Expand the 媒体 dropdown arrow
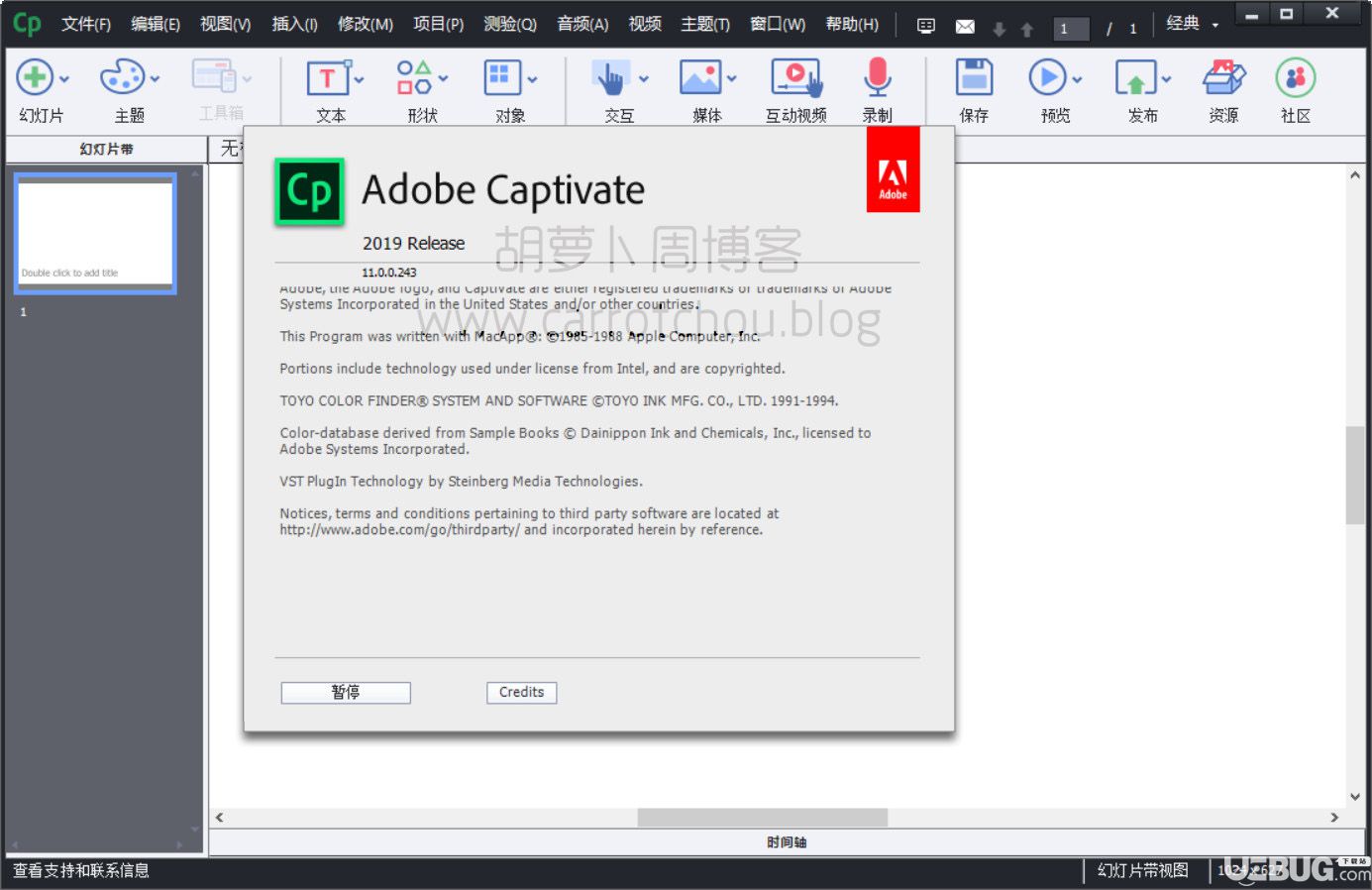 tap(732, 79)
